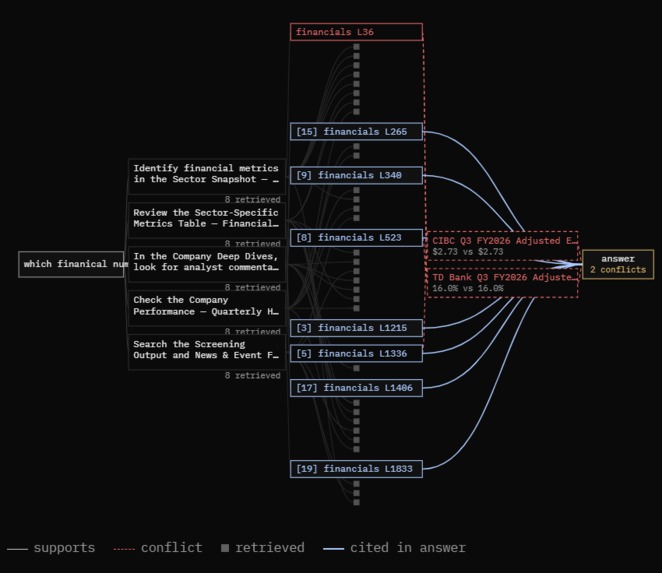The width and height of the screenshot is (662, 573).
Task: Click the '16.0% vs 16.0%' value text
Action: 468,288
